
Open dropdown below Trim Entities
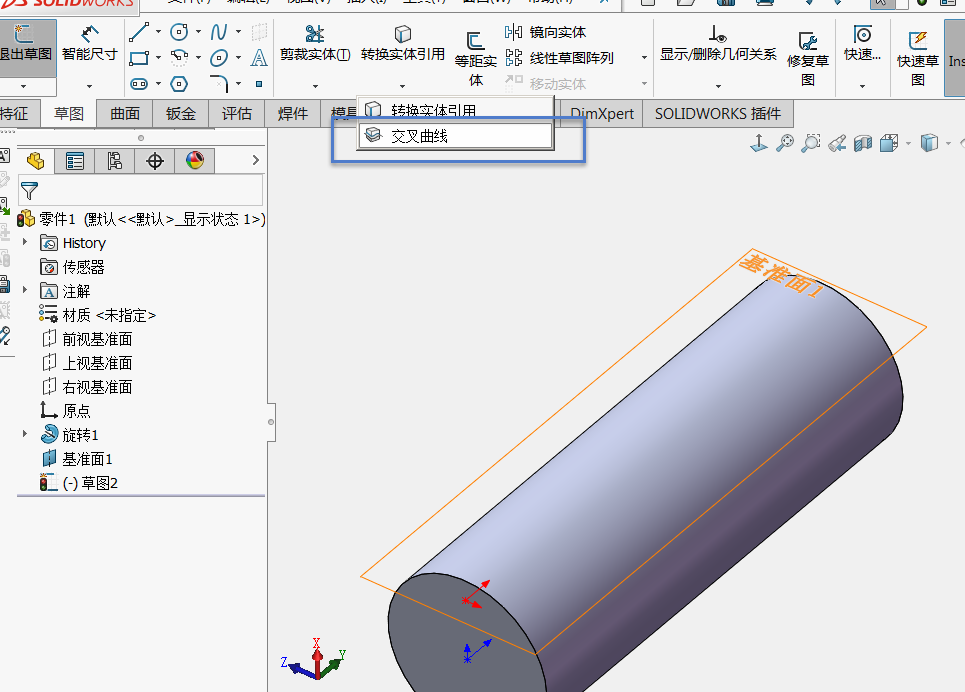pos(315,86)
